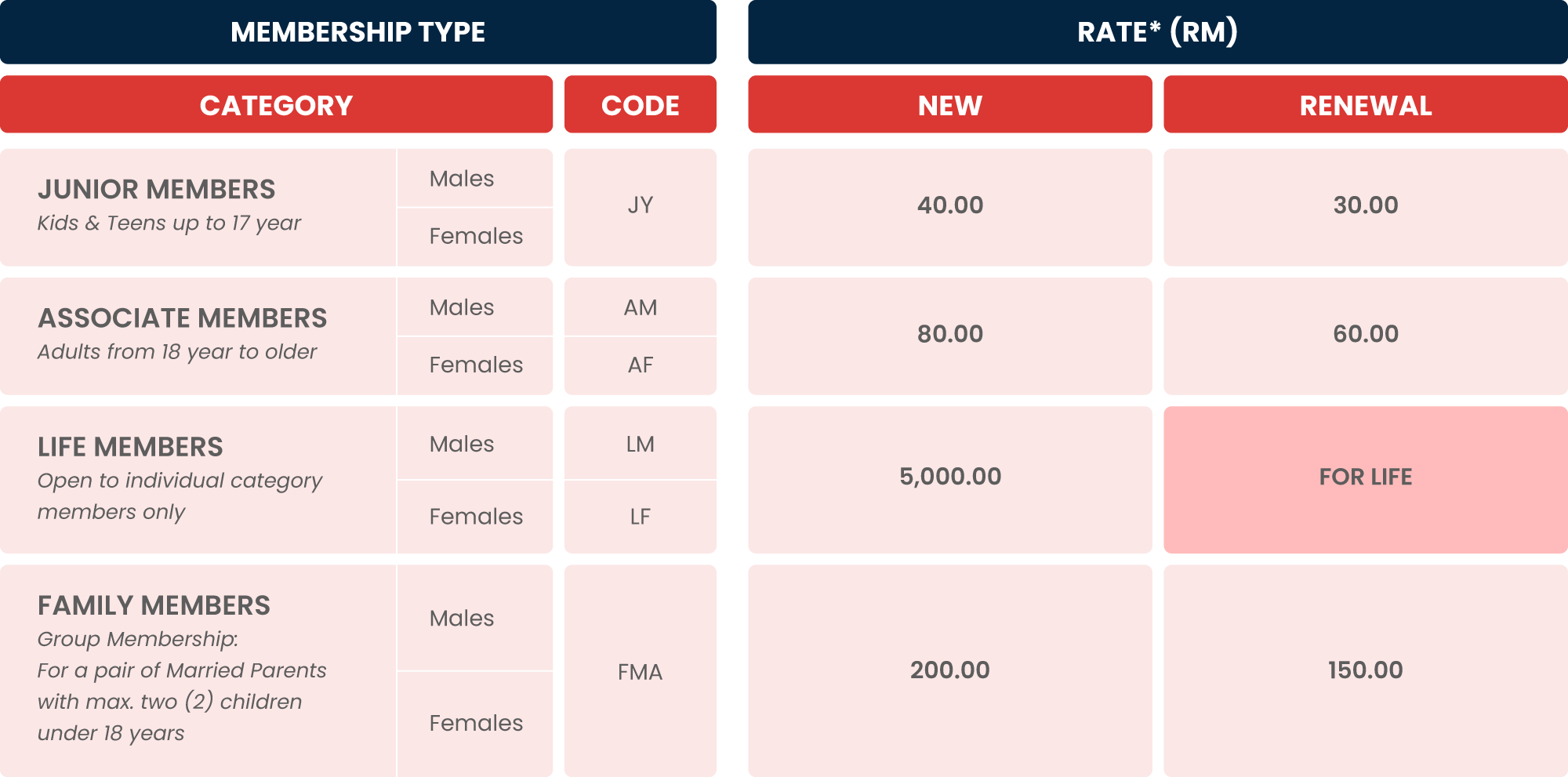Click the AF membership code

(641, 365)
